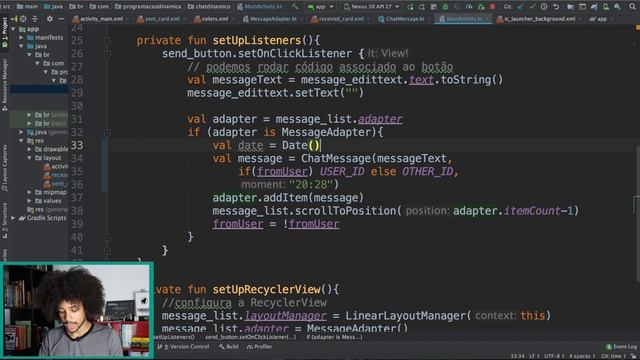Screen dimensions: 640x360
Task: Click gutter at line number 33
Action: click(x=77, y=145)
